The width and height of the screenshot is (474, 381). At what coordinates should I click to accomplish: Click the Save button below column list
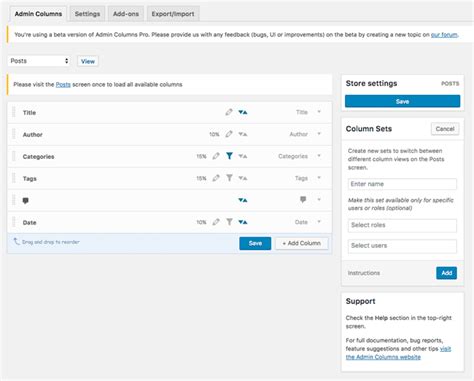(x=255, y=243)
